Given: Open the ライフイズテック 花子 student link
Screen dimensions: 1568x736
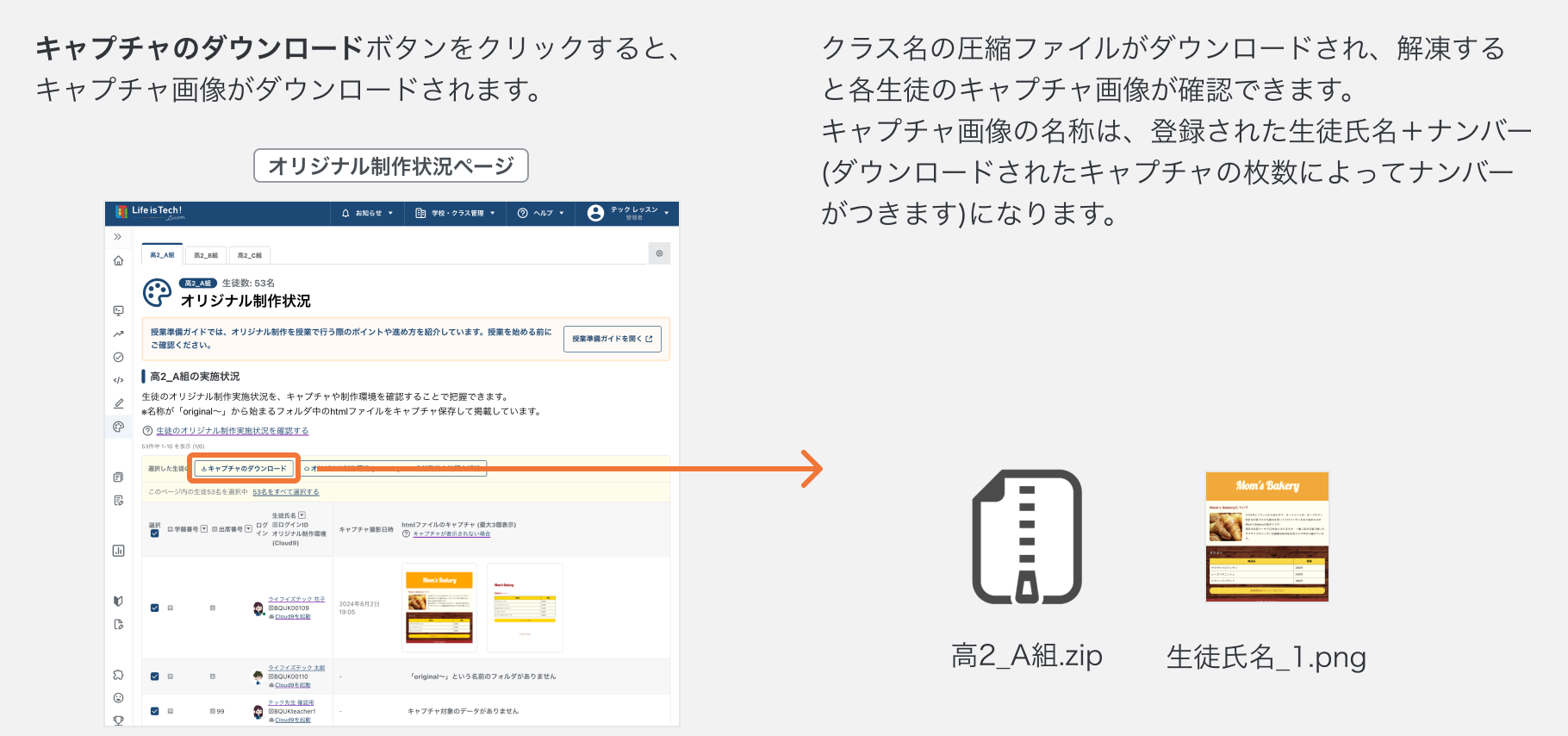Looking at the screenshot, I should 296,599.
